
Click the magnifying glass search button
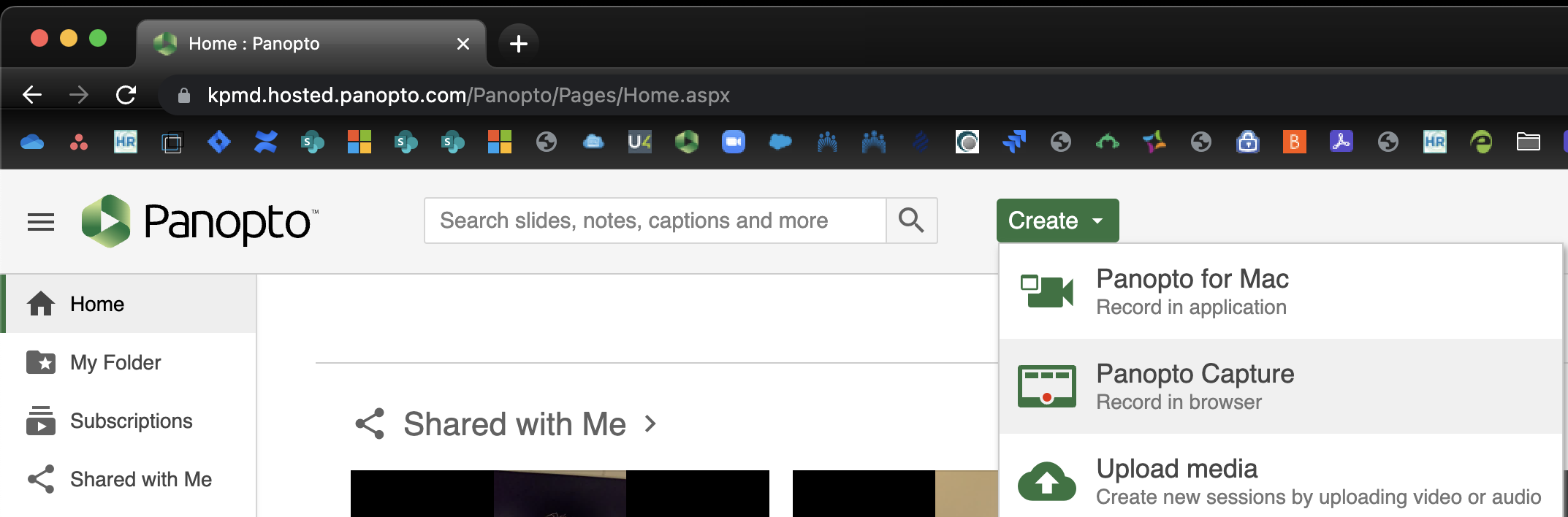point(911,221)
